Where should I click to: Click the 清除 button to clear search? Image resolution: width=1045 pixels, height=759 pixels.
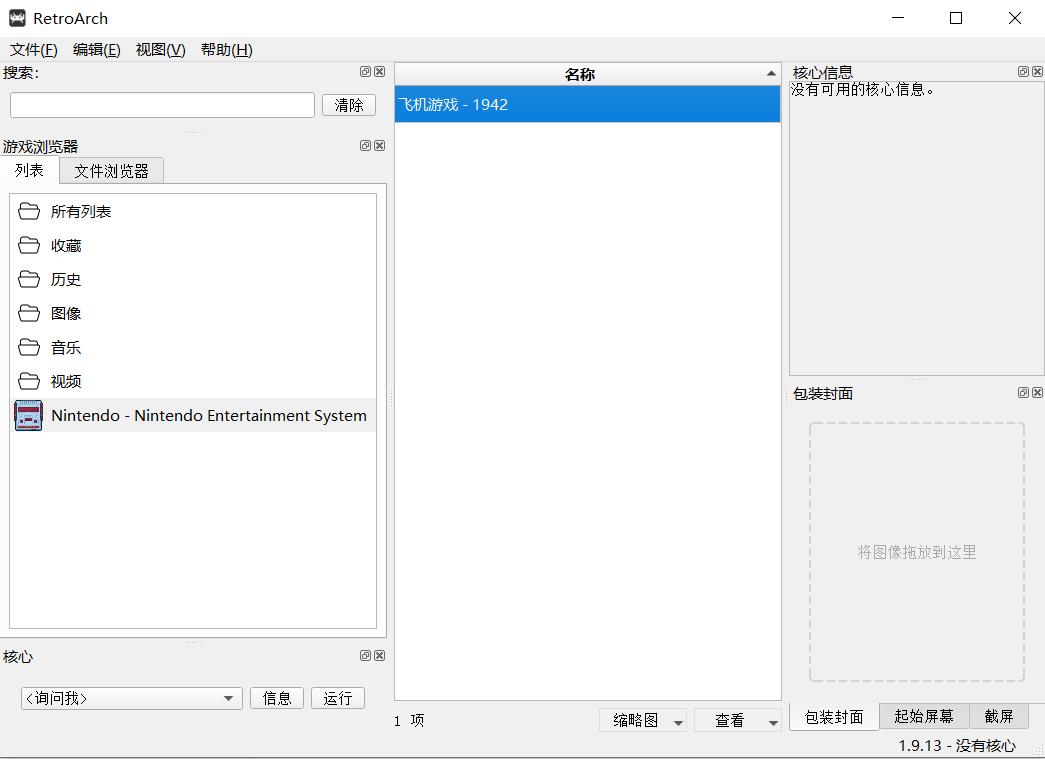[x=348, y=104]
